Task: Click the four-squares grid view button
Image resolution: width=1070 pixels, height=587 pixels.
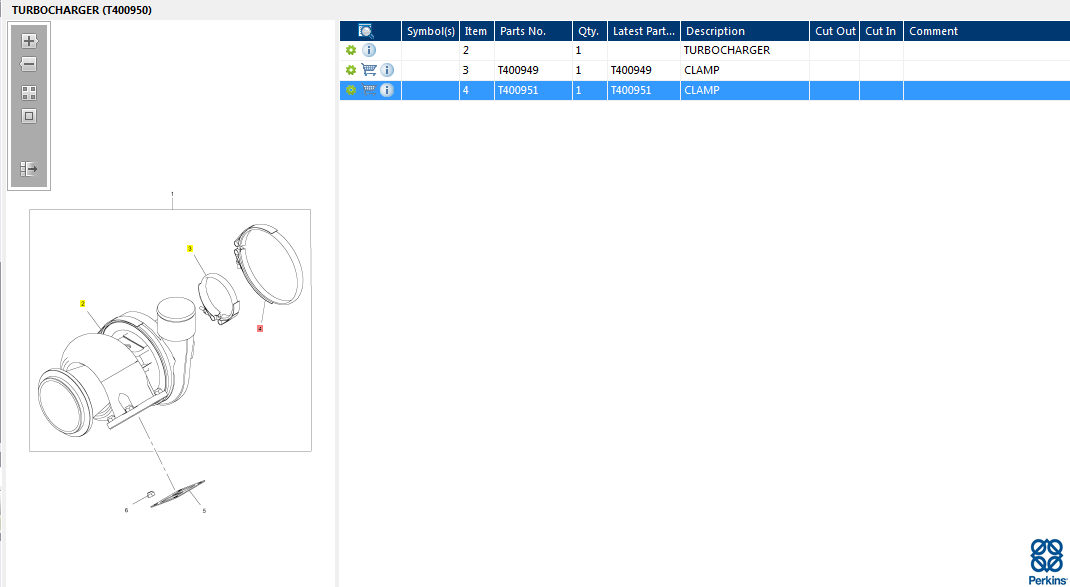Action: pyautogui.click(x=29, y=94)
